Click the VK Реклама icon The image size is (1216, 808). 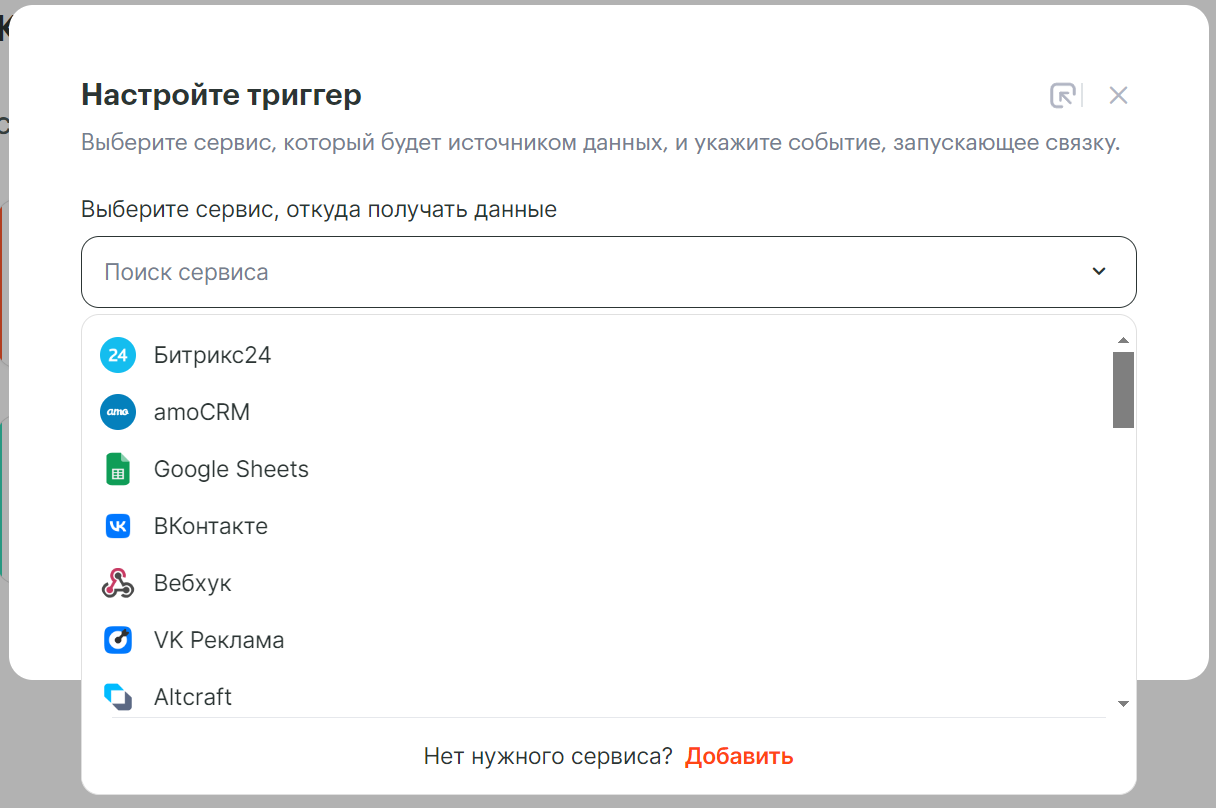click(118, 640)
